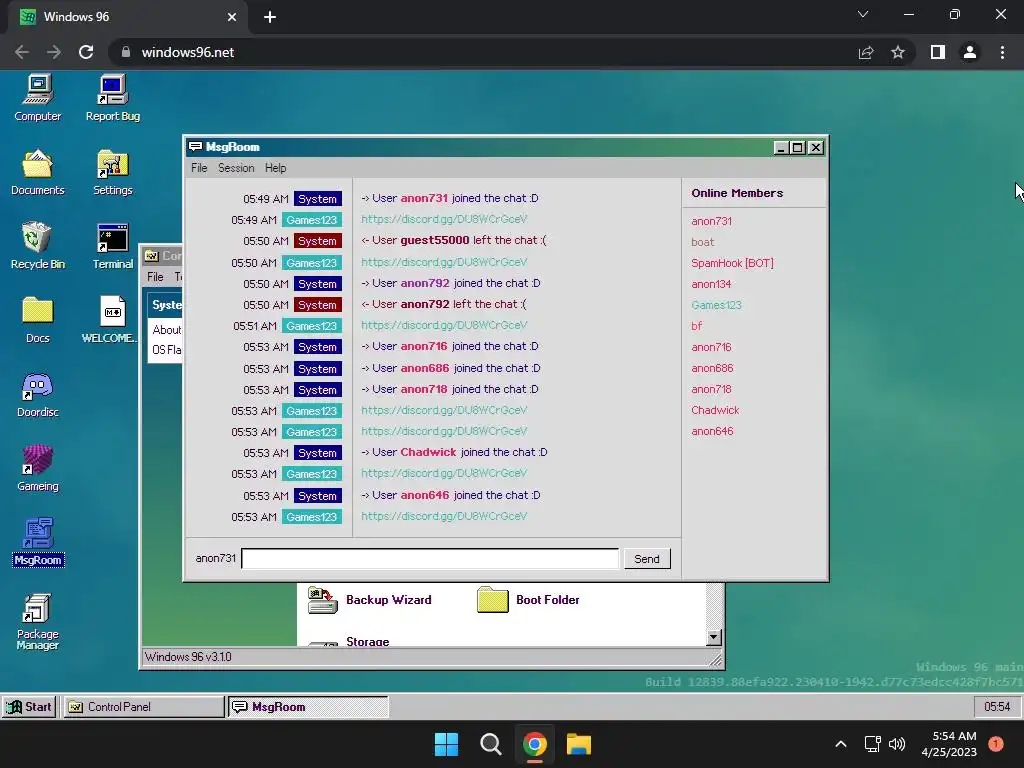Focus the chat message input field
This screenshot has width=1024, height=768.
[430, 559]
